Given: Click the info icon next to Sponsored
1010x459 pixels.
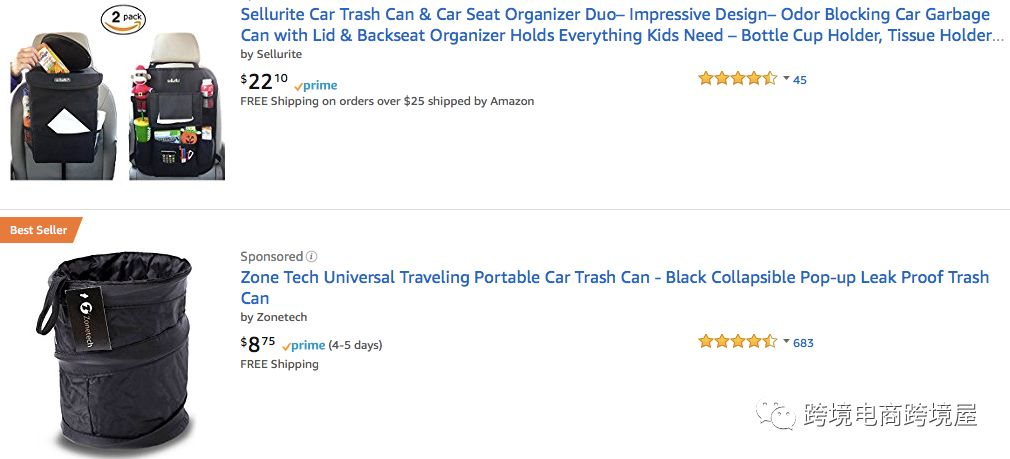Looking at the screenshot, I should pos(312,257).
